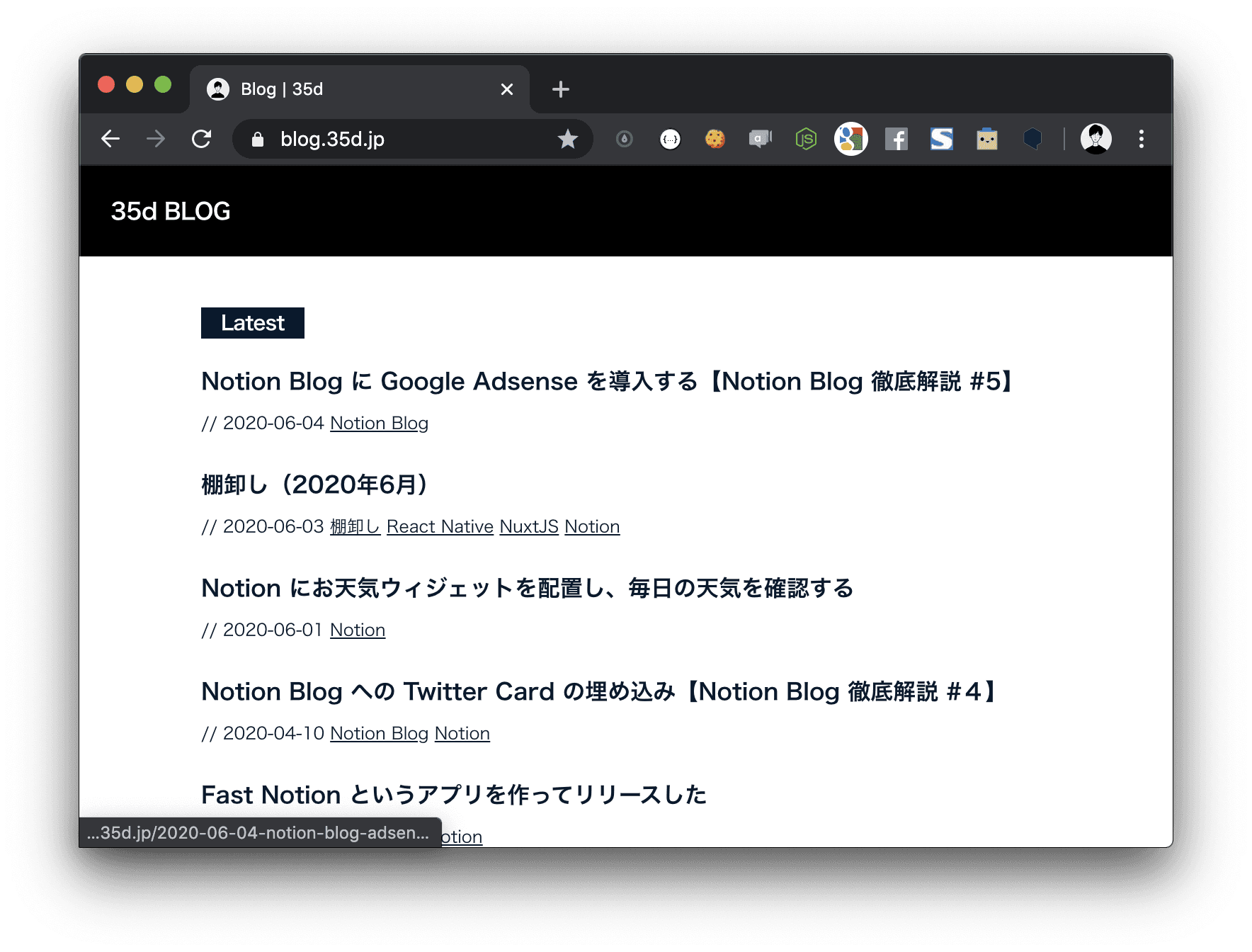Click the NuxtJS tag link
This screenshot has height=952, width=1252.
[529, 526]
